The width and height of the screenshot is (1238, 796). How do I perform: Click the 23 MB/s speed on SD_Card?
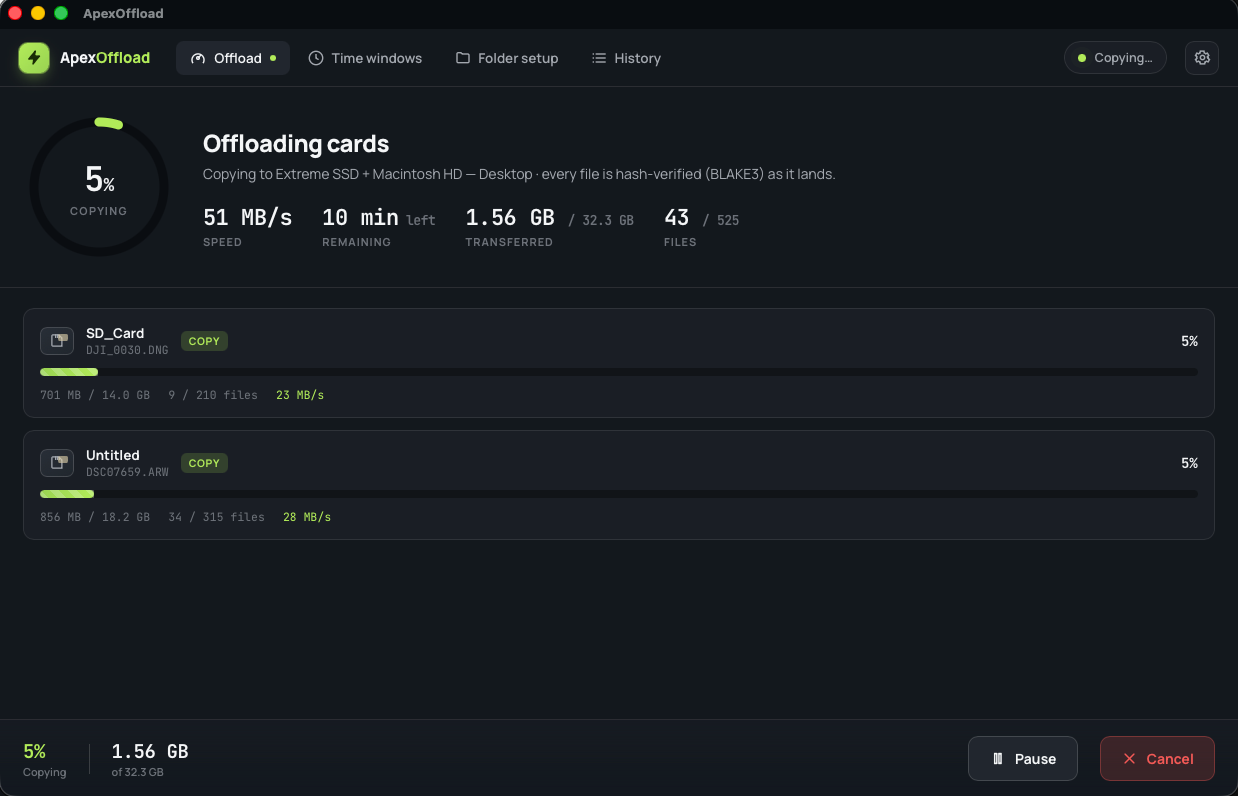[x=300, y=395]
